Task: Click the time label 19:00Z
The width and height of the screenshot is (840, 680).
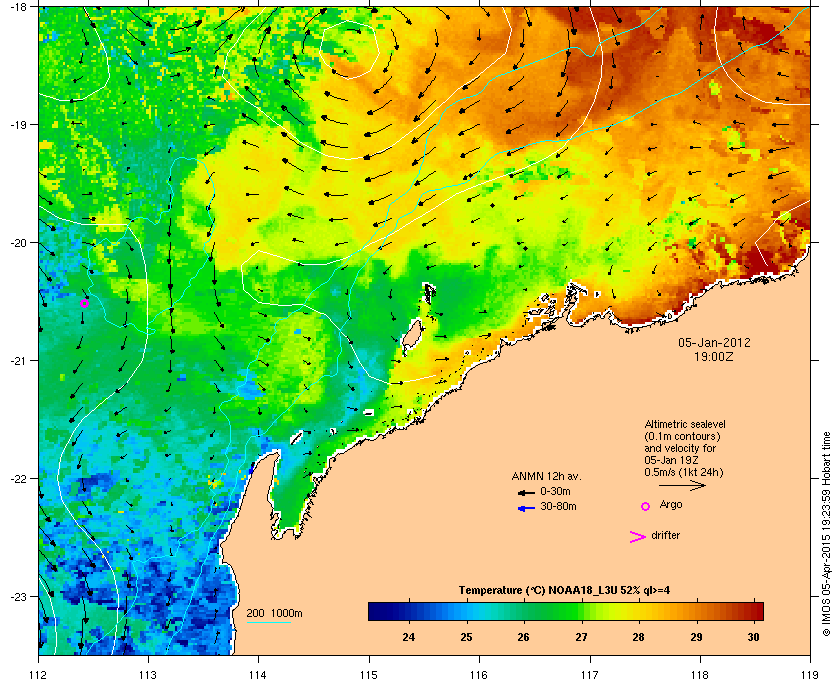Action: 714,356
